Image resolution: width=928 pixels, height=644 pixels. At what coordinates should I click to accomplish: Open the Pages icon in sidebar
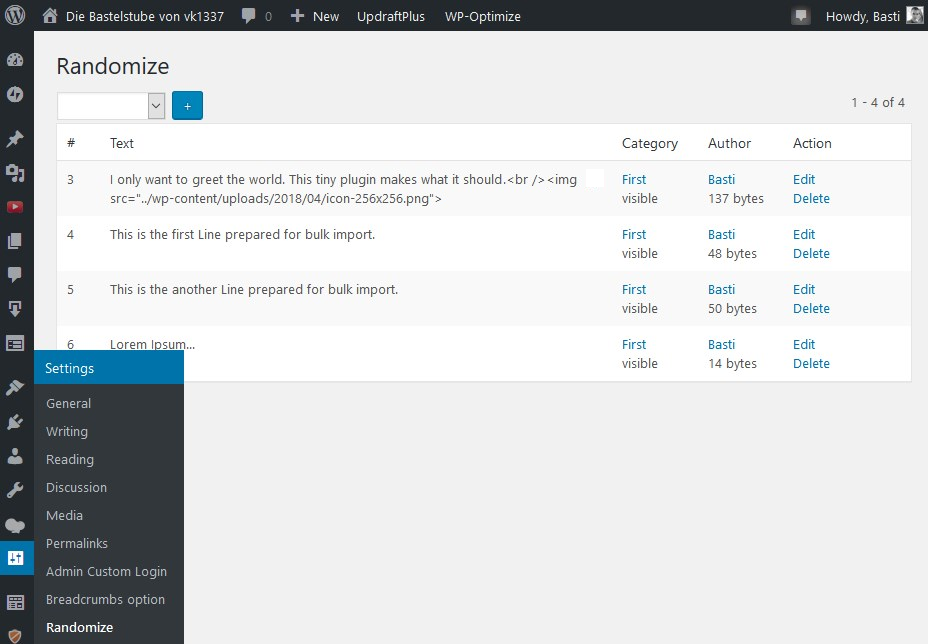click(x=15, y=241)
